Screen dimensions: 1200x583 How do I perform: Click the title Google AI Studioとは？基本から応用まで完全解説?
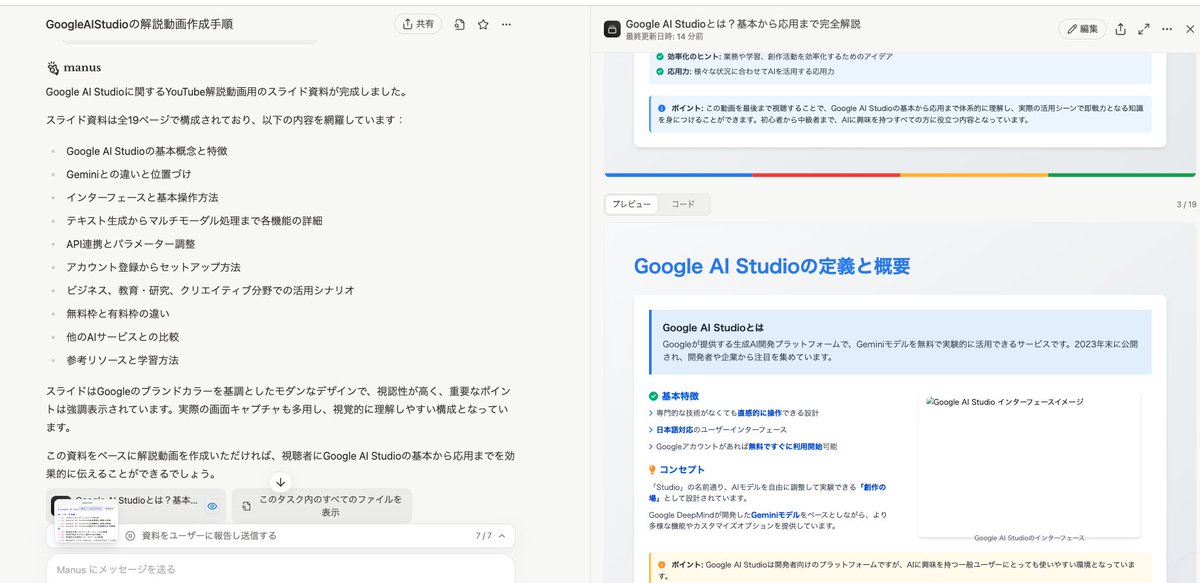click(x=743, y=23)
